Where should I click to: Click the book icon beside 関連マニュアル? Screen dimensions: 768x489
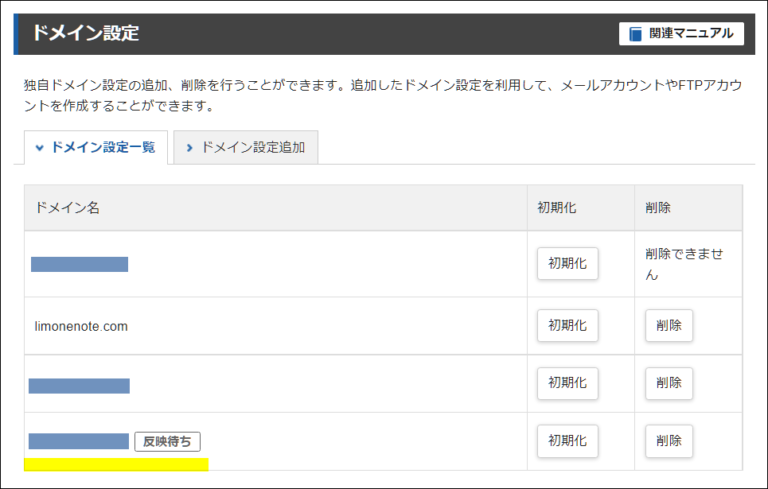click(635, 34)
